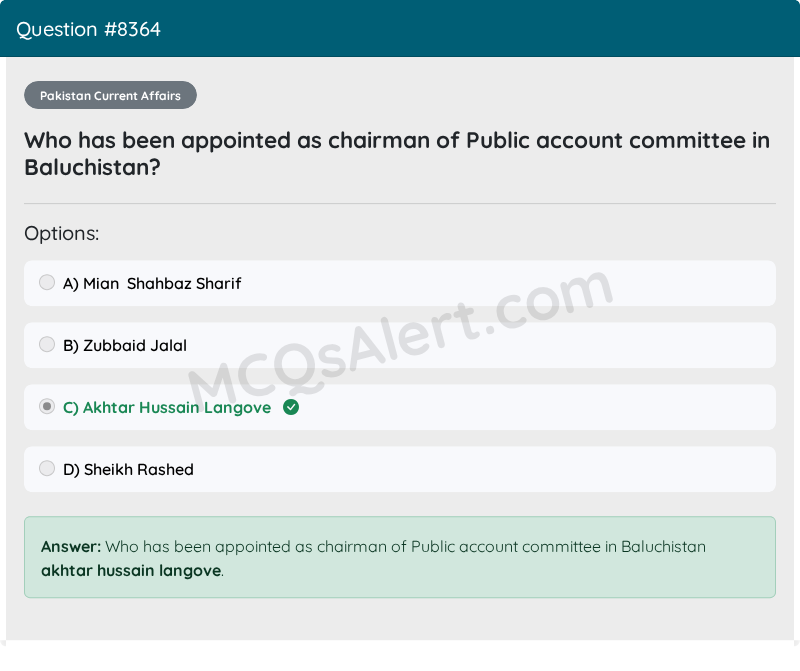Open the Pakistan Current Affairs category tag
Screen dimensions: 800x671
click(110, 95)
